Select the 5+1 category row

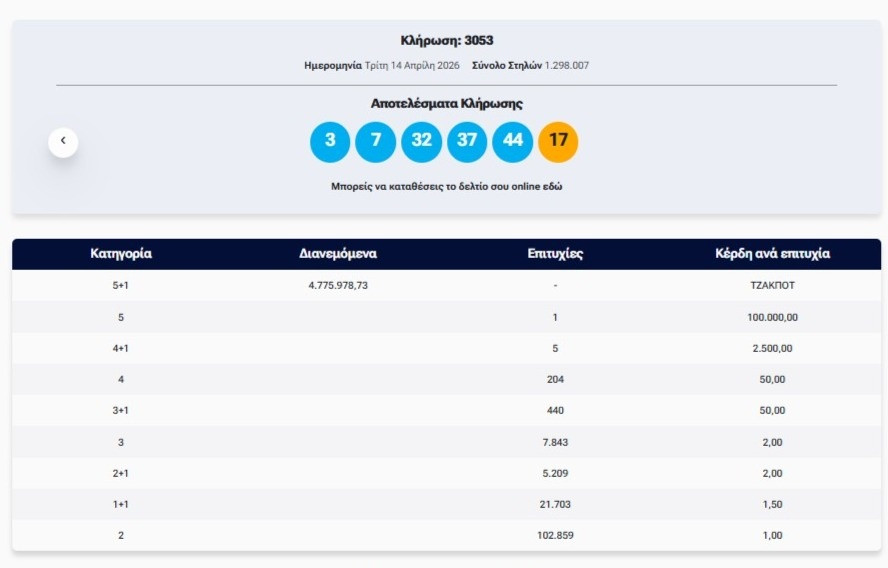click(x=121, y=286)
